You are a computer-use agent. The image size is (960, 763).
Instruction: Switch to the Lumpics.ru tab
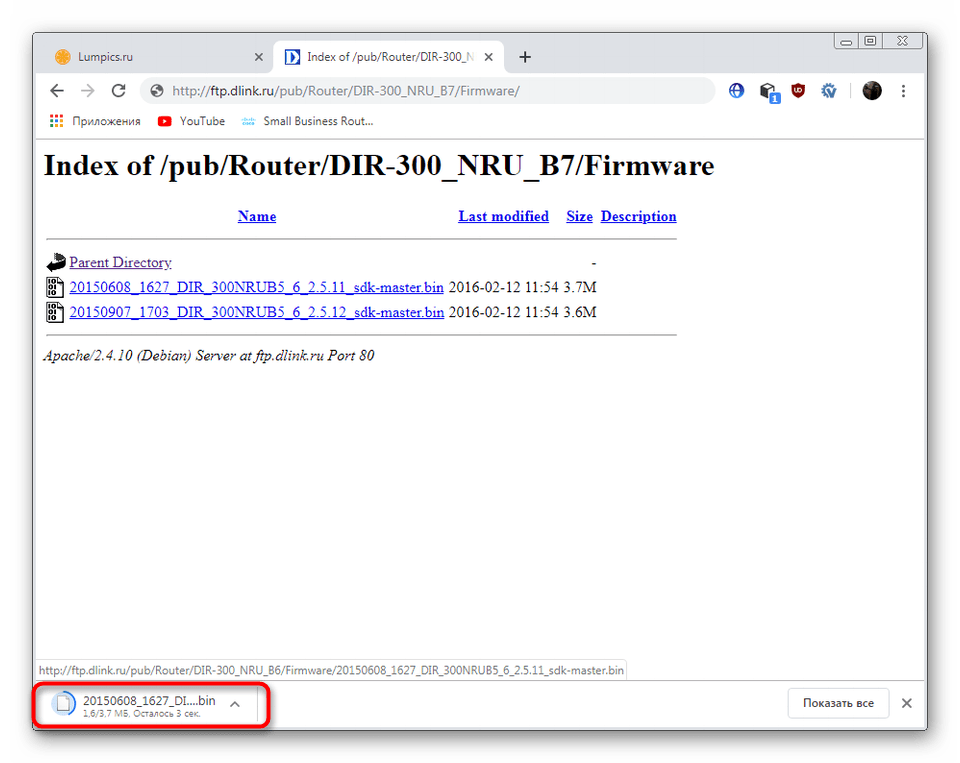153,57
